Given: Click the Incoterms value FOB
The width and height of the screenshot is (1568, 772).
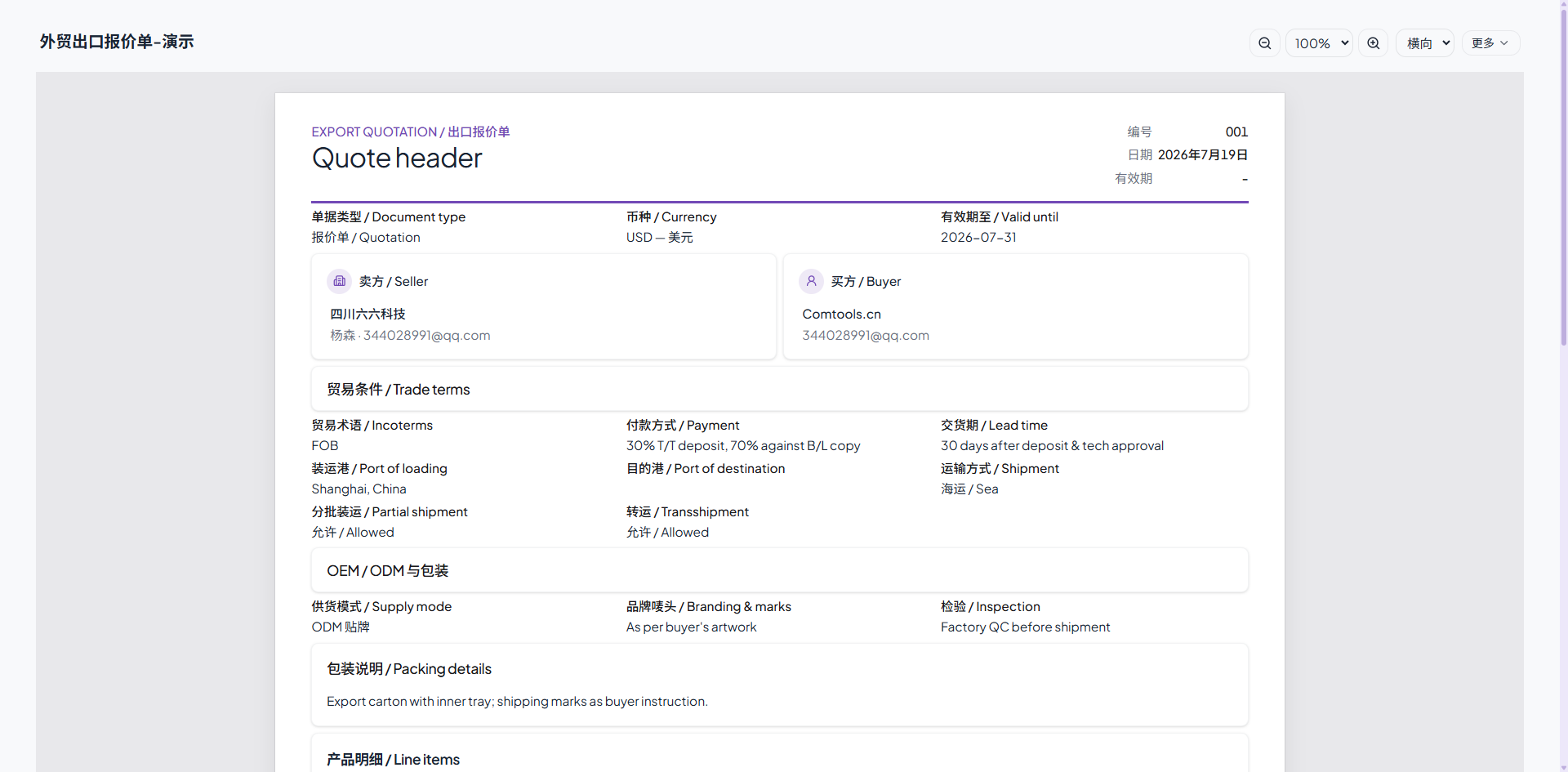Looking at the screenshot, I should click(325, 445).
